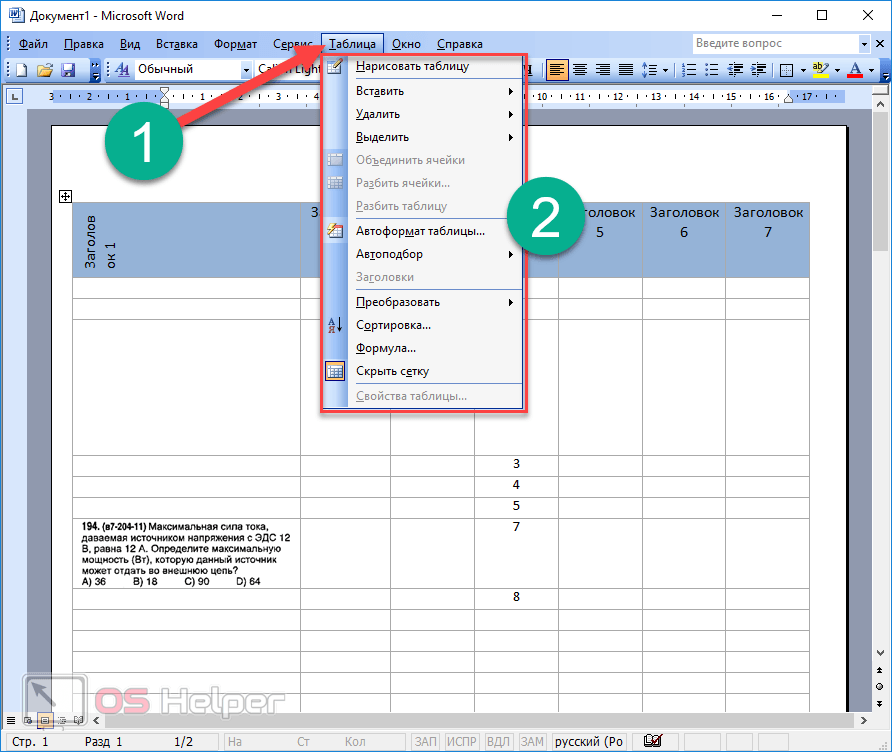This screenshot has height=752, width=892.
Task: Click the numbered list icon
Action: point(688,70)
